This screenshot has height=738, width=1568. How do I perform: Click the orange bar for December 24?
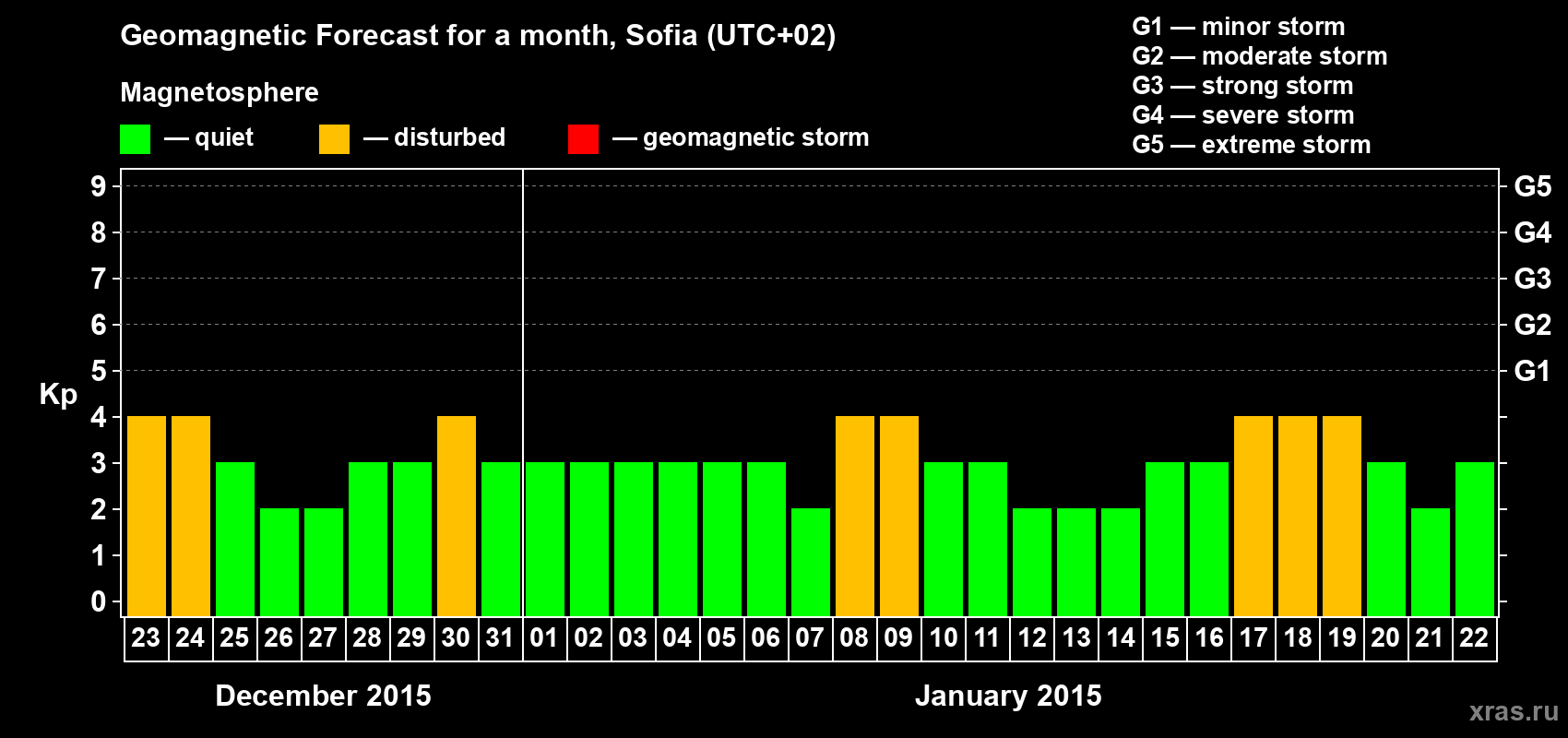click(191, 516)
